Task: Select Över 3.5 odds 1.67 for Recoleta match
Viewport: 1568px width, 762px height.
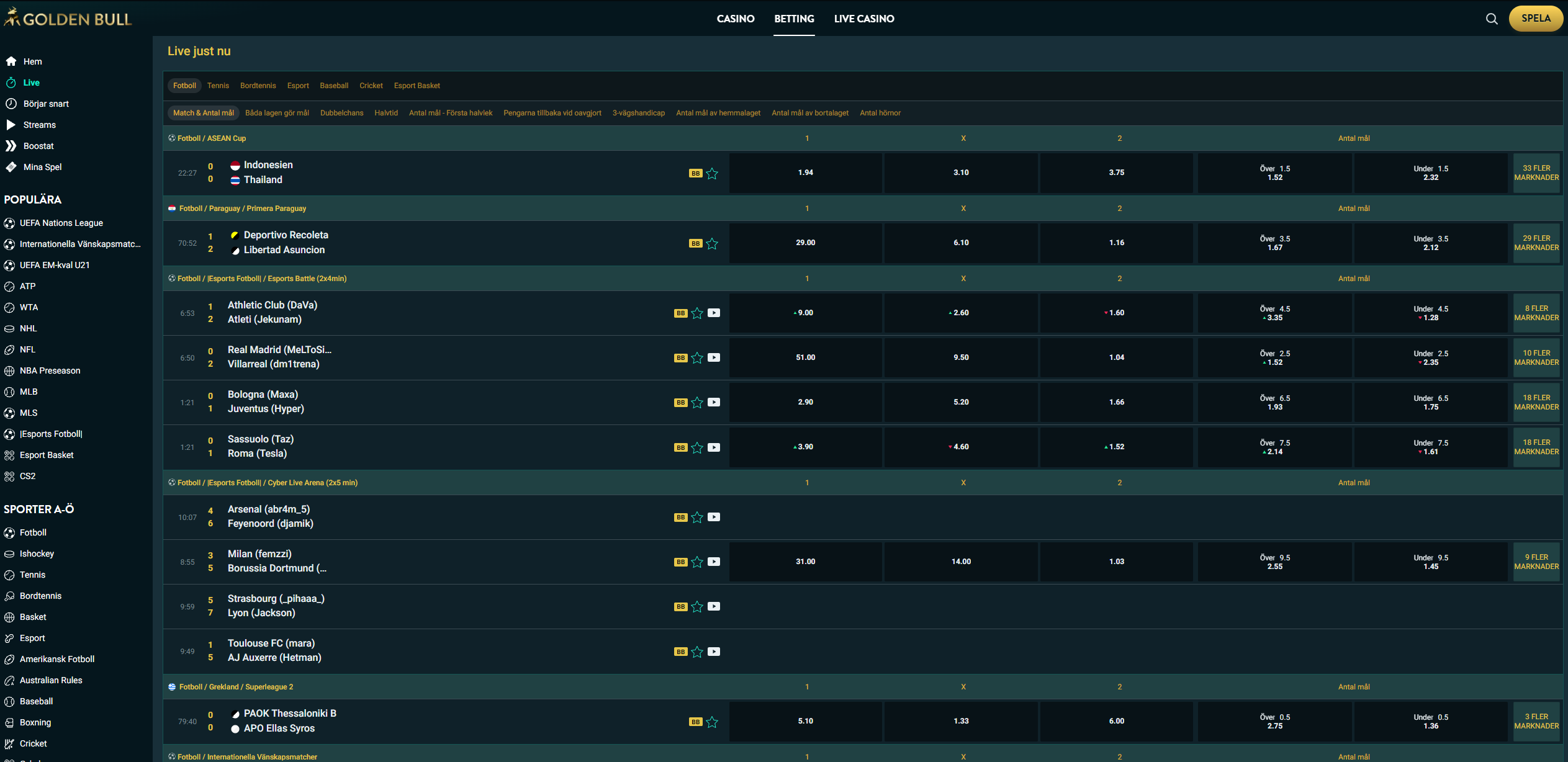Action: pyautogui.click(x=1274, y=243)
